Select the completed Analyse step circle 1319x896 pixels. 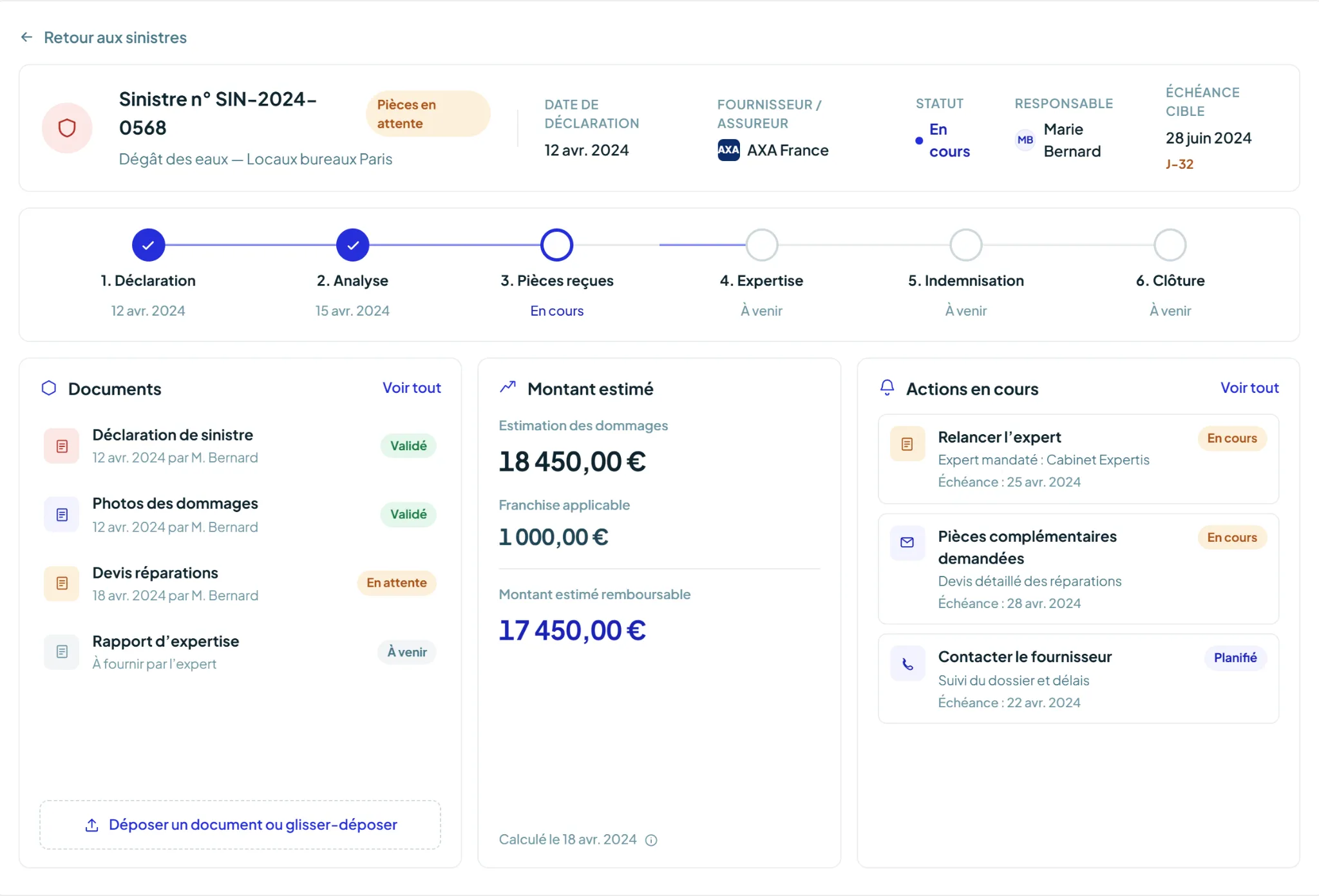[352, 245]
